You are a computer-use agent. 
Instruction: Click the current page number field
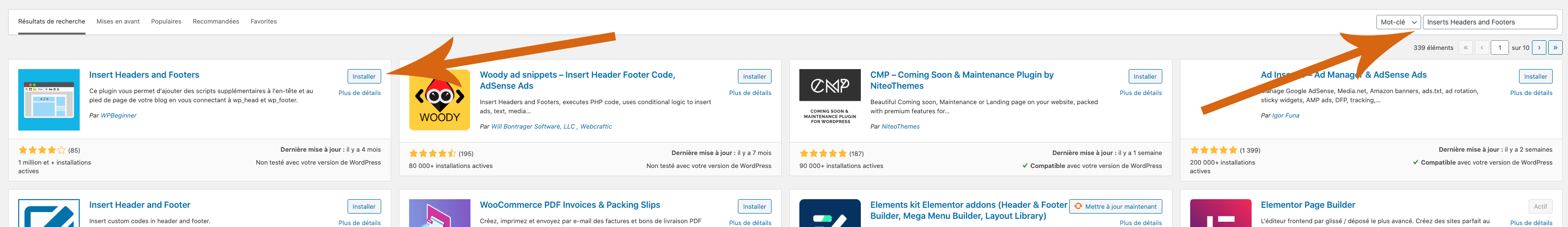(1500, 48)
